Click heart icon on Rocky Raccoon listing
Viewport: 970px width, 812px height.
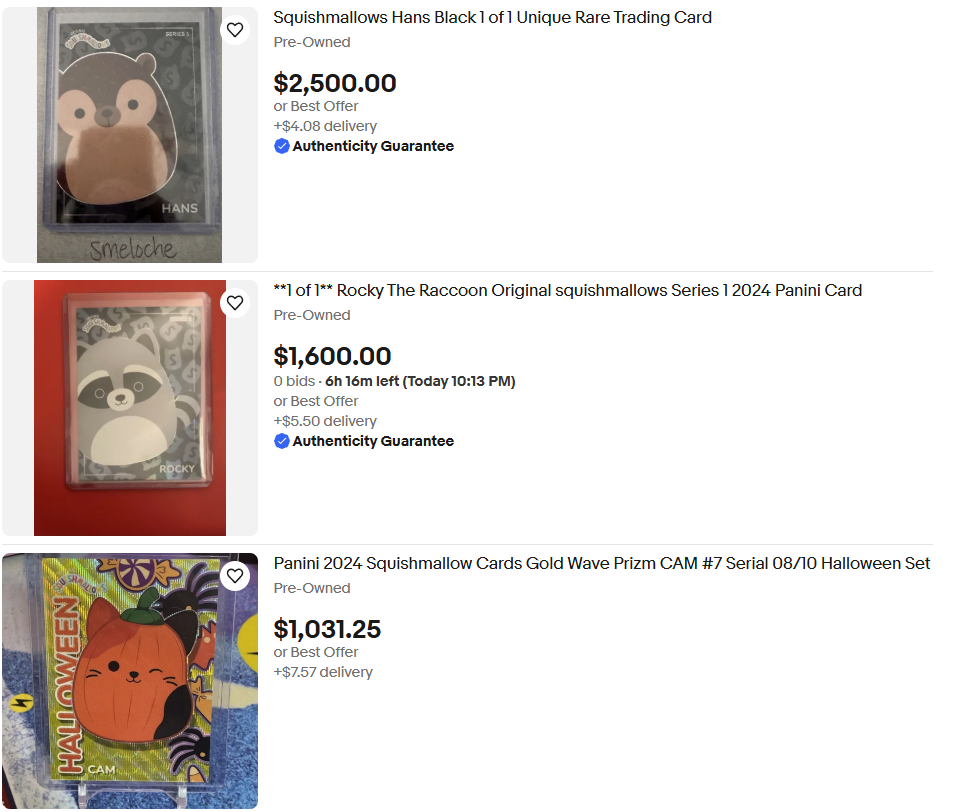(x=235, y=303)
